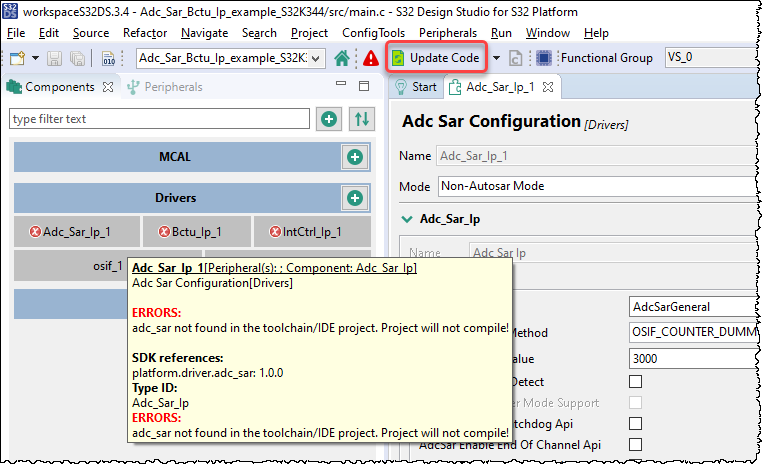The height and width of the screenshot is (464, 763).
Task: Open the Refactor menu
Action: point(145,33)
